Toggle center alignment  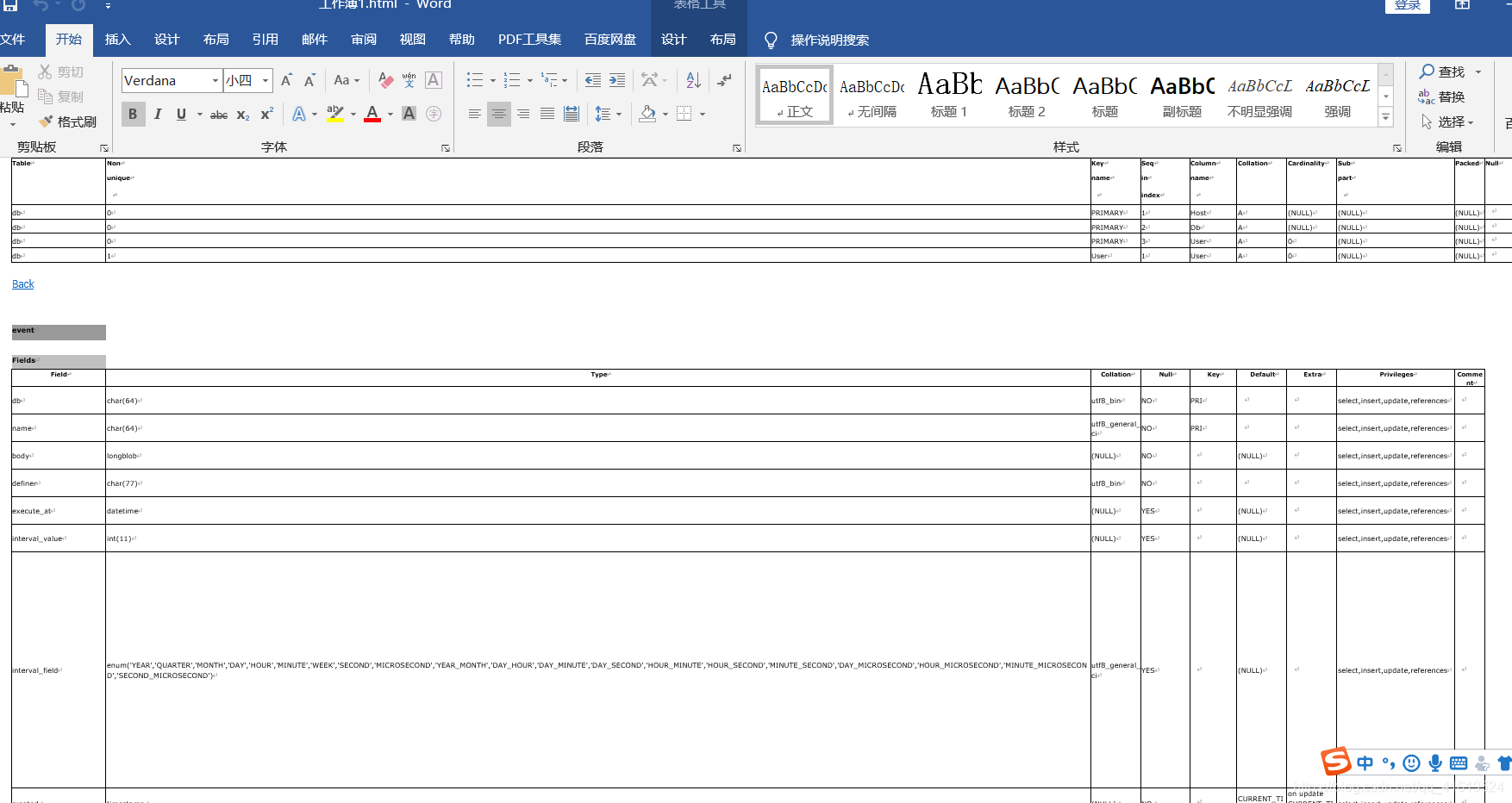point(499,114)
